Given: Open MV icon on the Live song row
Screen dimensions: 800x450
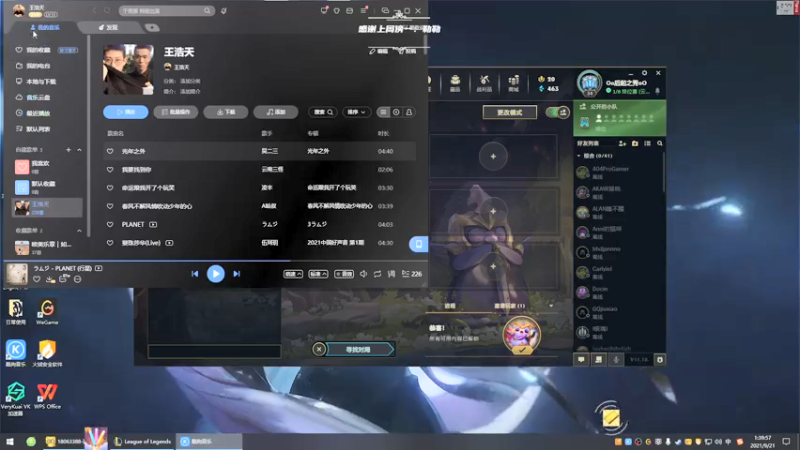Looking at the screenshot, I should point(169,243).
